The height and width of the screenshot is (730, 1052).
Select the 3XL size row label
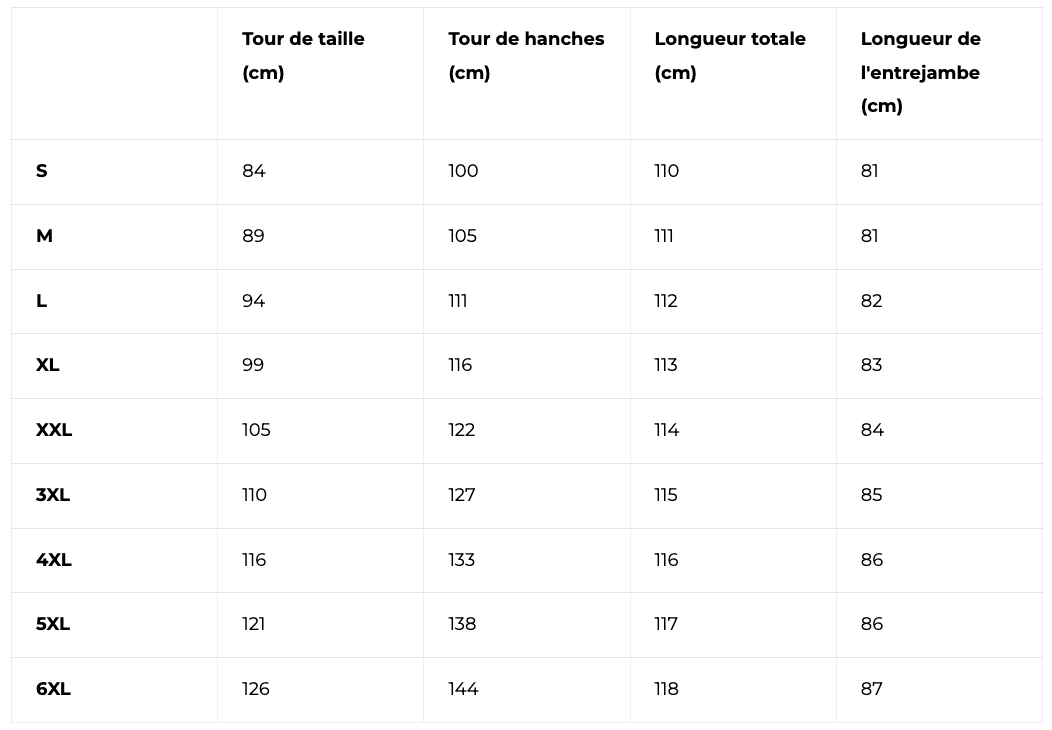53,495
